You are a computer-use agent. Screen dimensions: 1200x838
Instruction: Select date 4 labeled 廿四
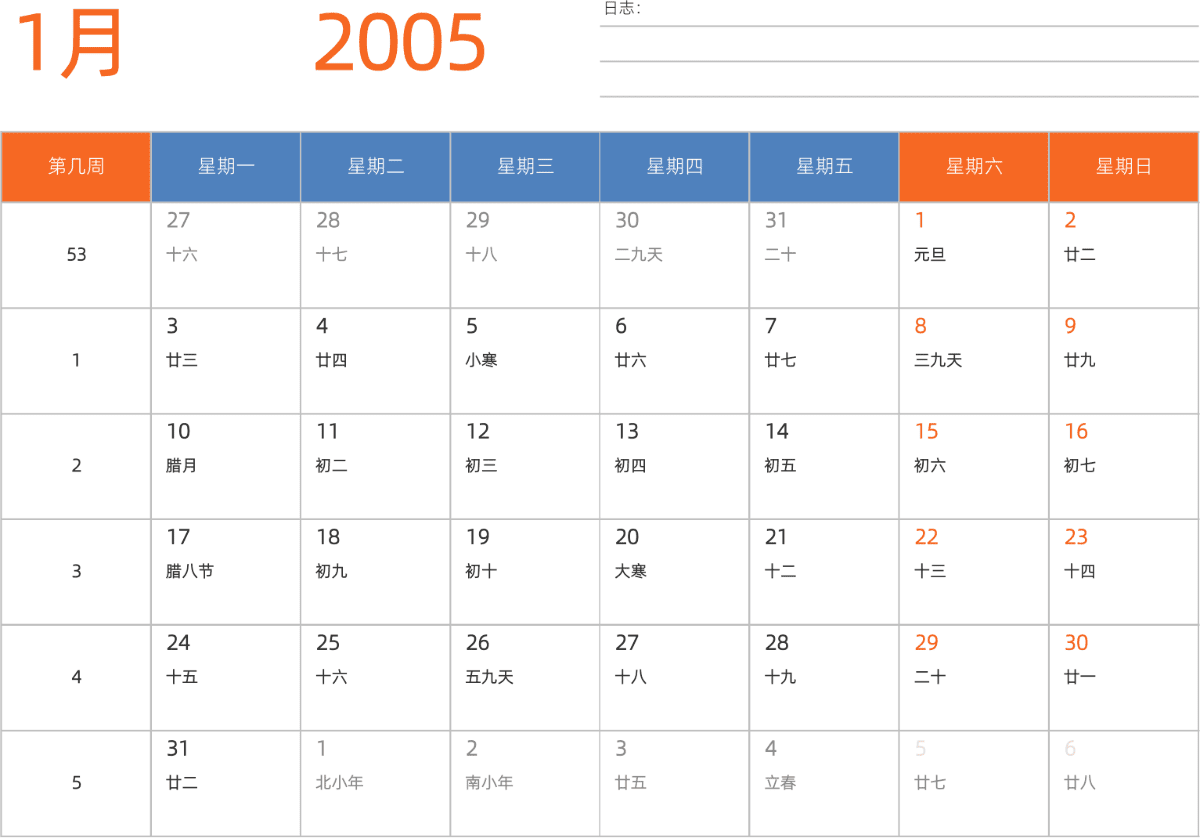pyautogui.click(x=376, y=361)
